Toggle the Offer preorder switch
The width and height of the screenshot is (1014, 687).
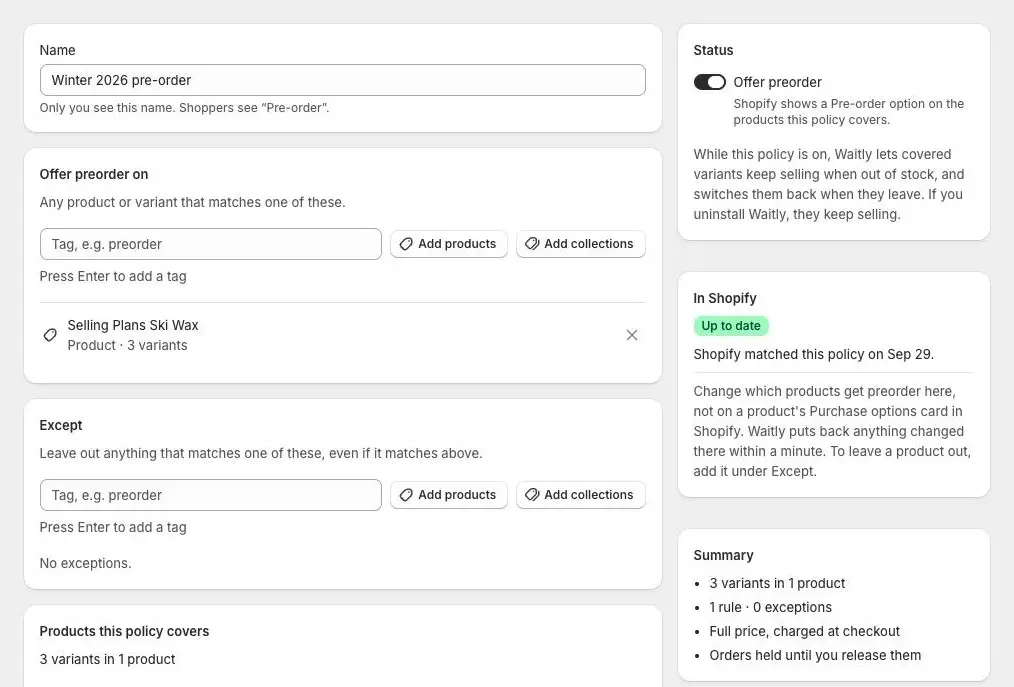[x=709, y=82]
